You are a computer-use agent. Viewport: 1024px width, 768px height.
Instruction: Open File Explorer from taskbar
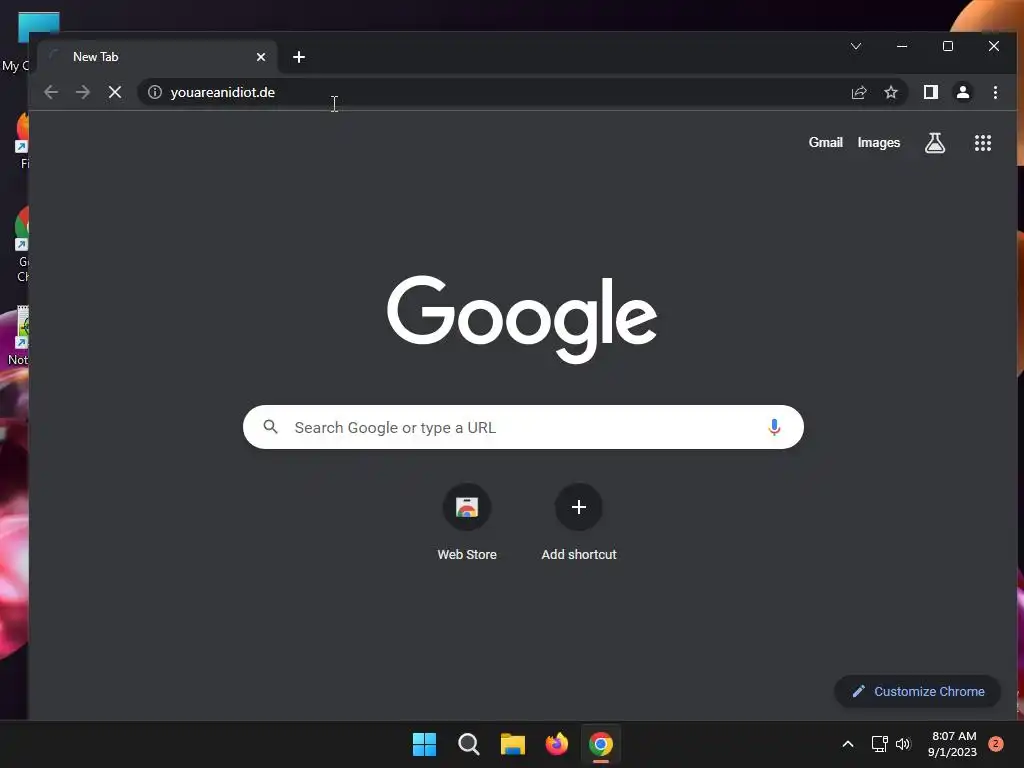[x=513, y=744]
